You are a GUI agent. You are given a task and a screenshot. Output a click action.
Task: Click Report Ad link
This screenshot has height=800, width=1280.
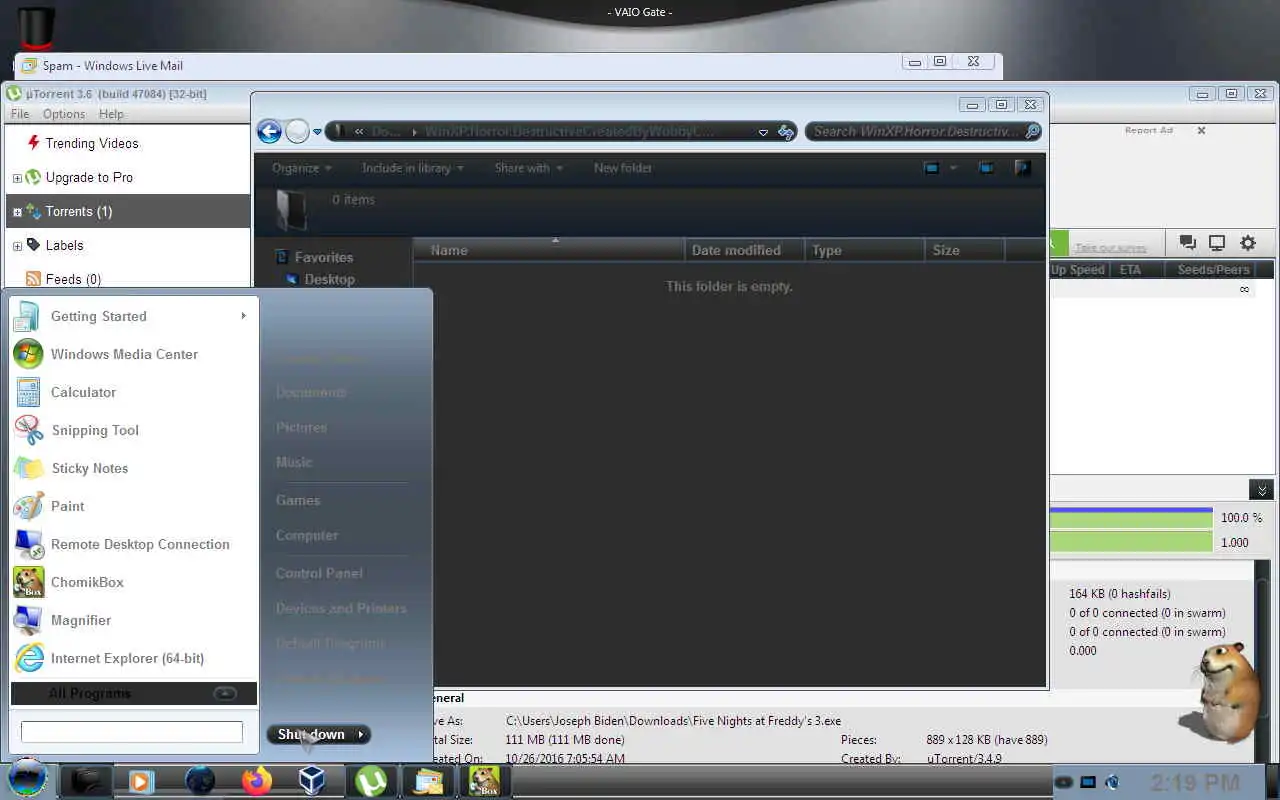[1148, 130]
